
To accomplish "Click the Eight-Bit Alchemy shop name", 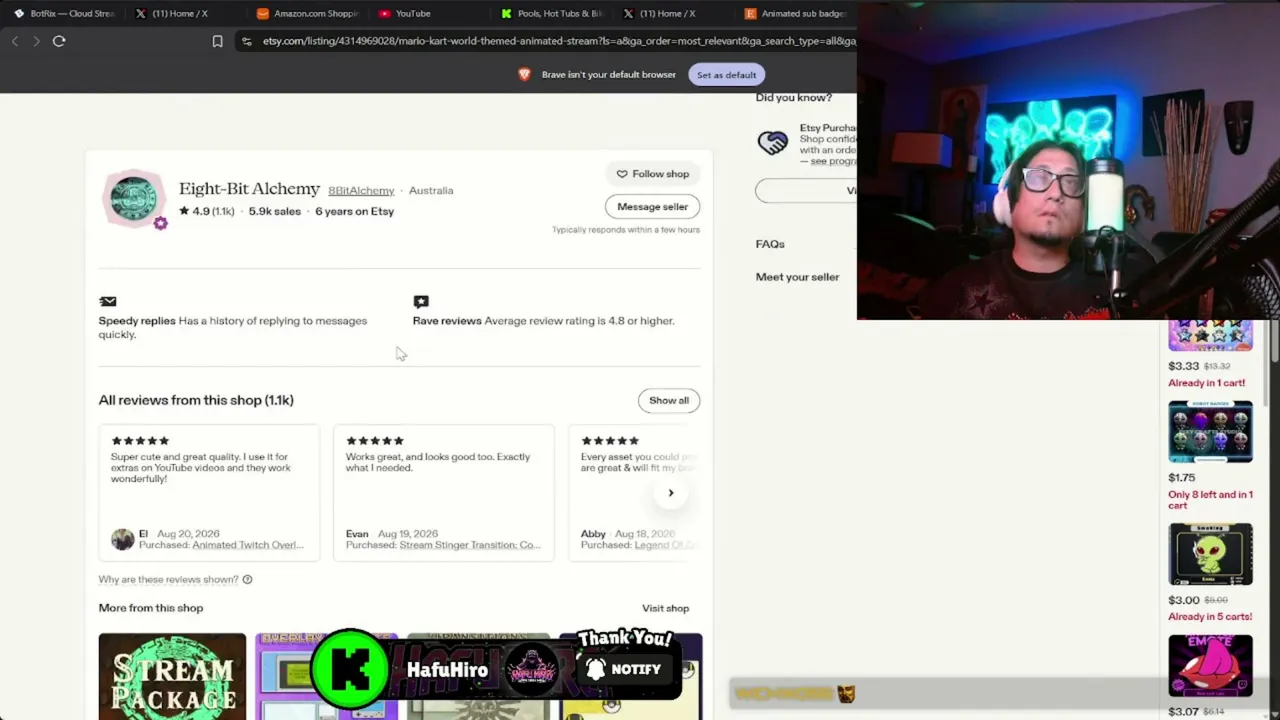I will (x=249, y=189).
